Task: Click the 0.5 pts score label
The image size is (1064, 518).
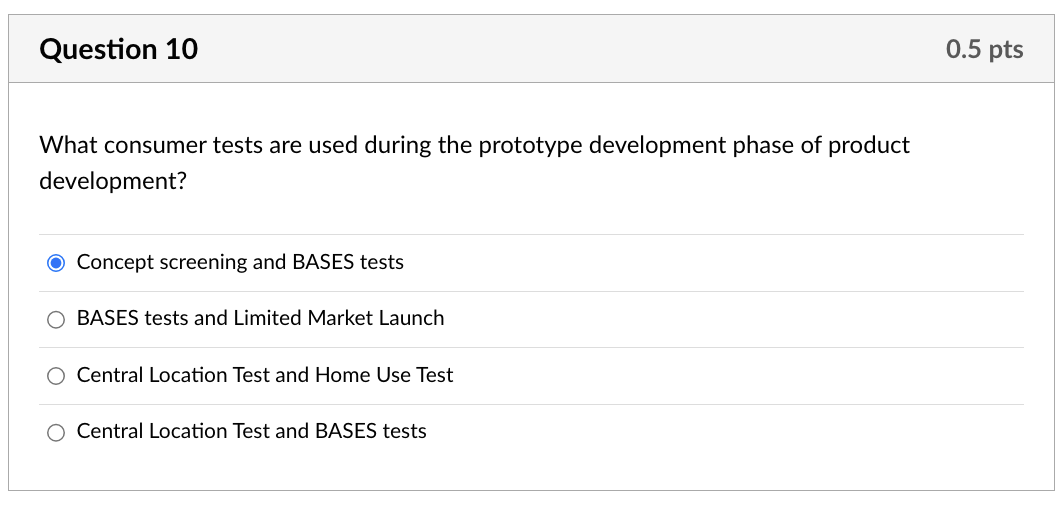Action: (x=984, y=49)
